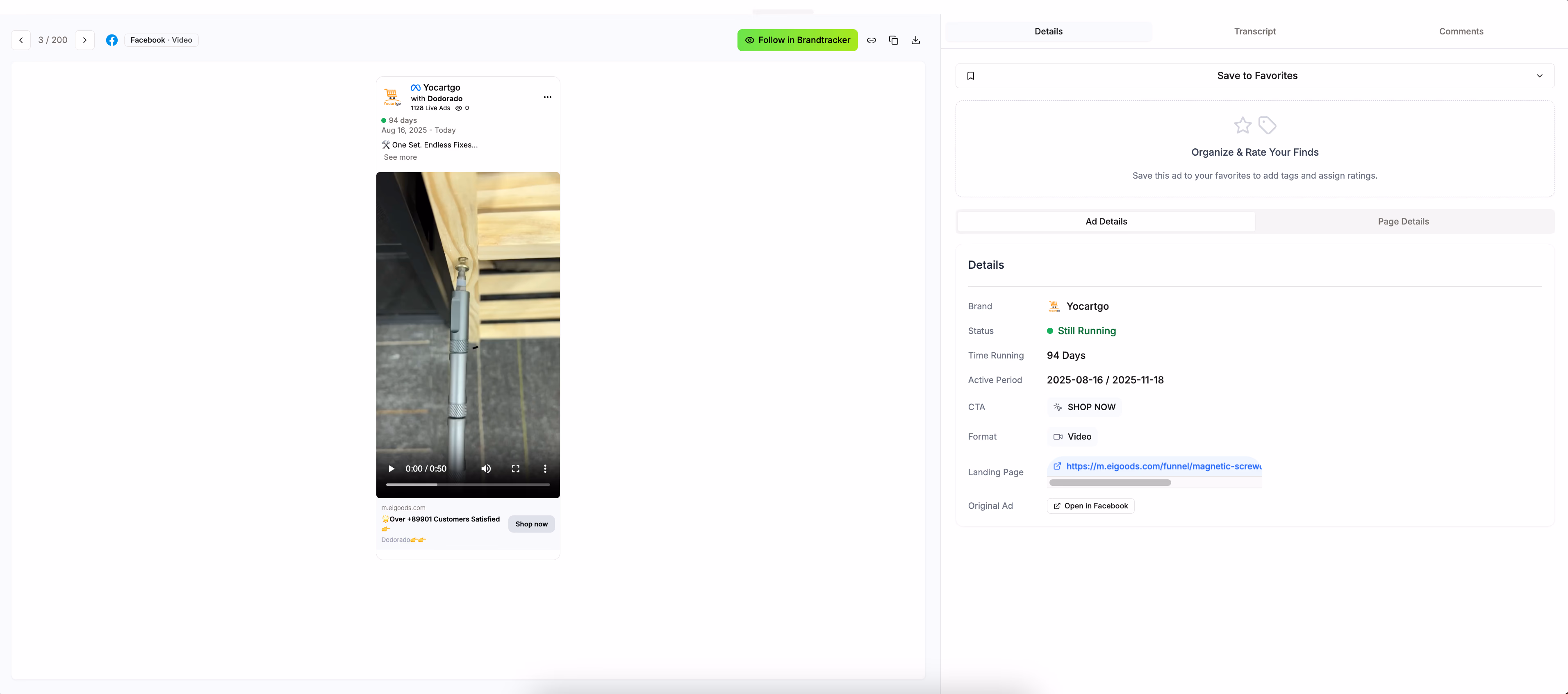Screen dimensions: 1568x694
Task: Mute the video volume
Action: (486, 469)
